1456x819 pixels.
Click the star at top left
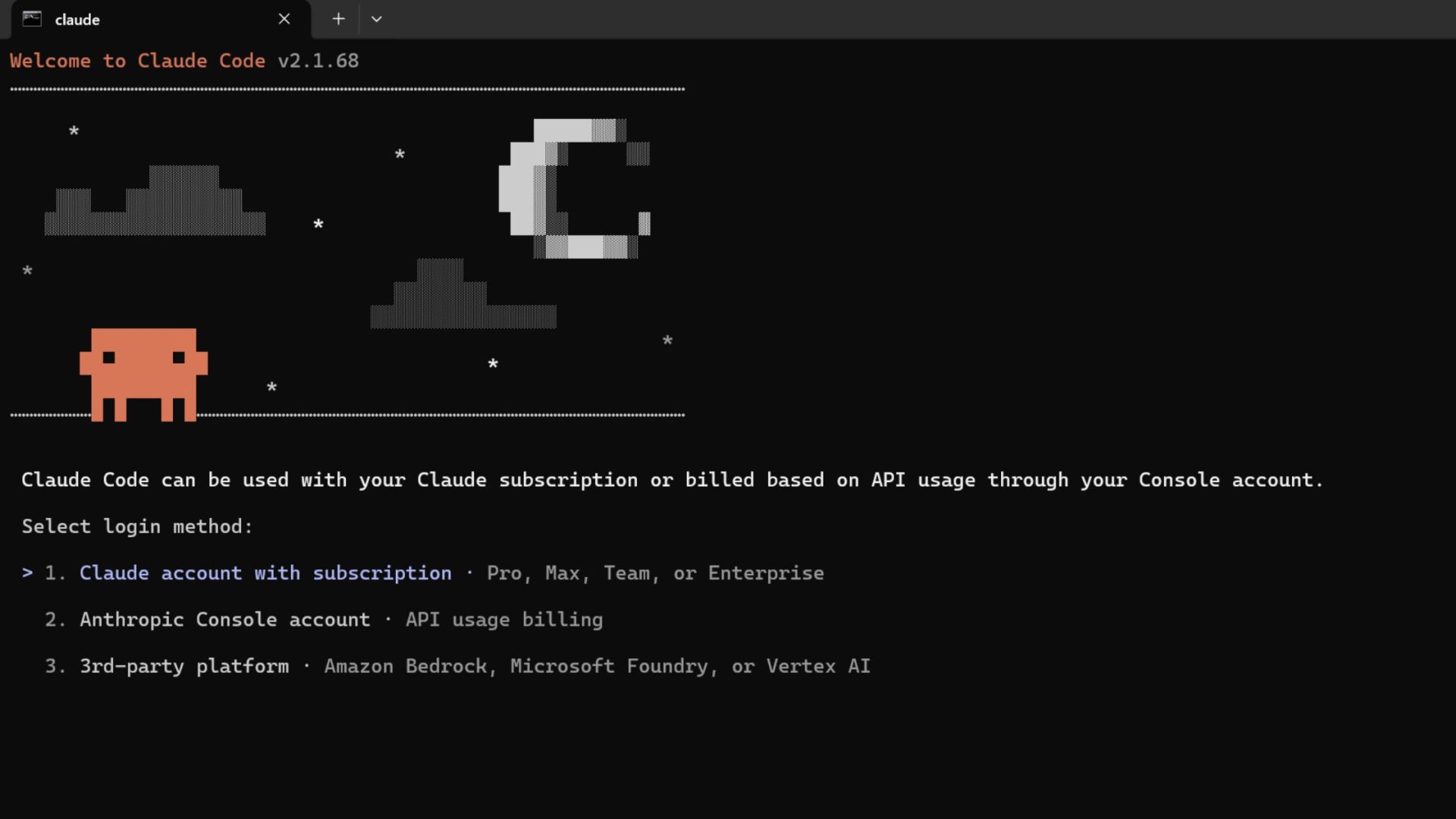74,131
